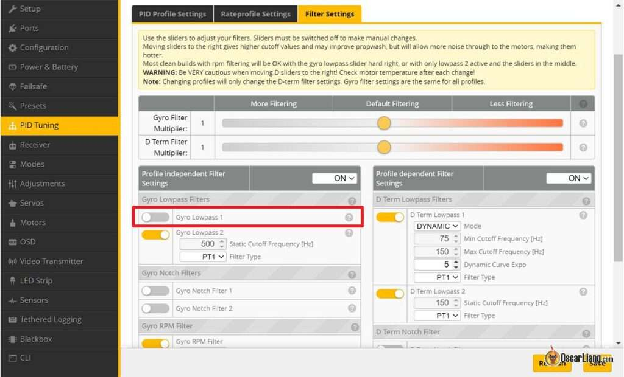This screenshot has height=377, width=624.
Task: Disable the Gyro Lowpass 2 toggle
Action: coord(155,235)
